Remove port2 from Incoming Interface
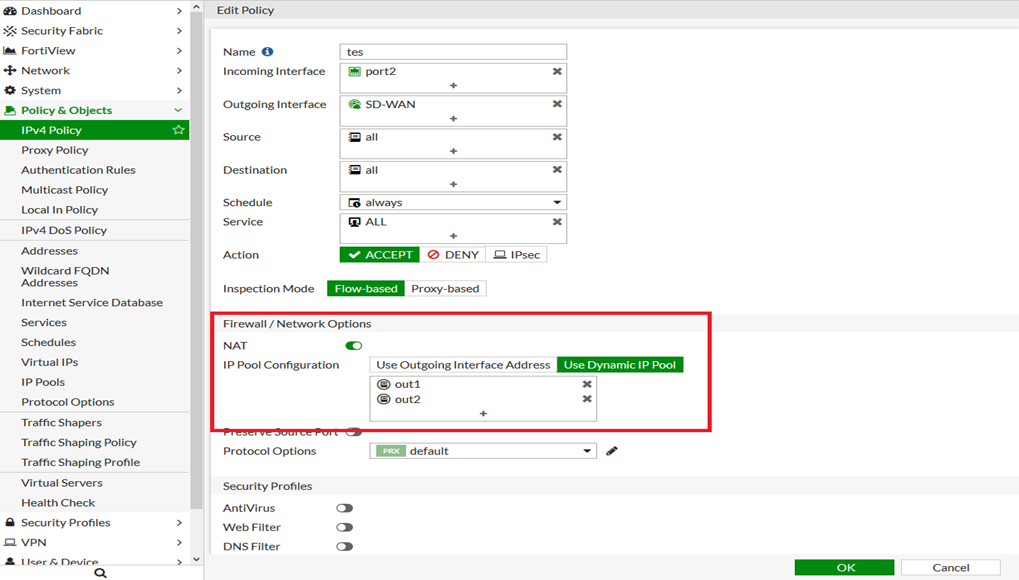Screen dimensions: 1019x580 (557, 72)
